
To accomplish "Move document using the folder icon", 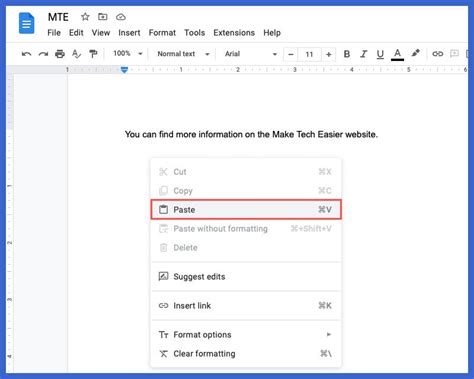I will (103, 17).
